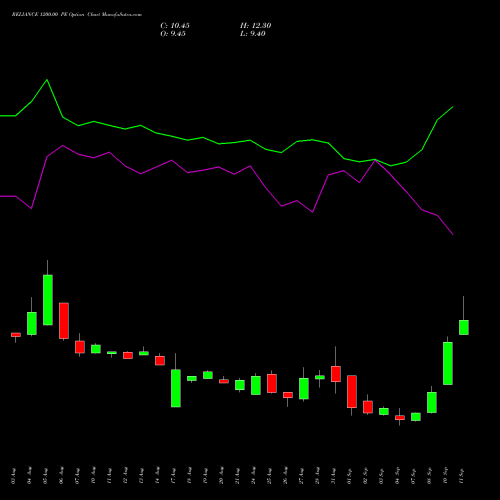Click the last green candlestick for 11 Sep
Viewport: 500px width, 500px height.
[x=464, y=327]
